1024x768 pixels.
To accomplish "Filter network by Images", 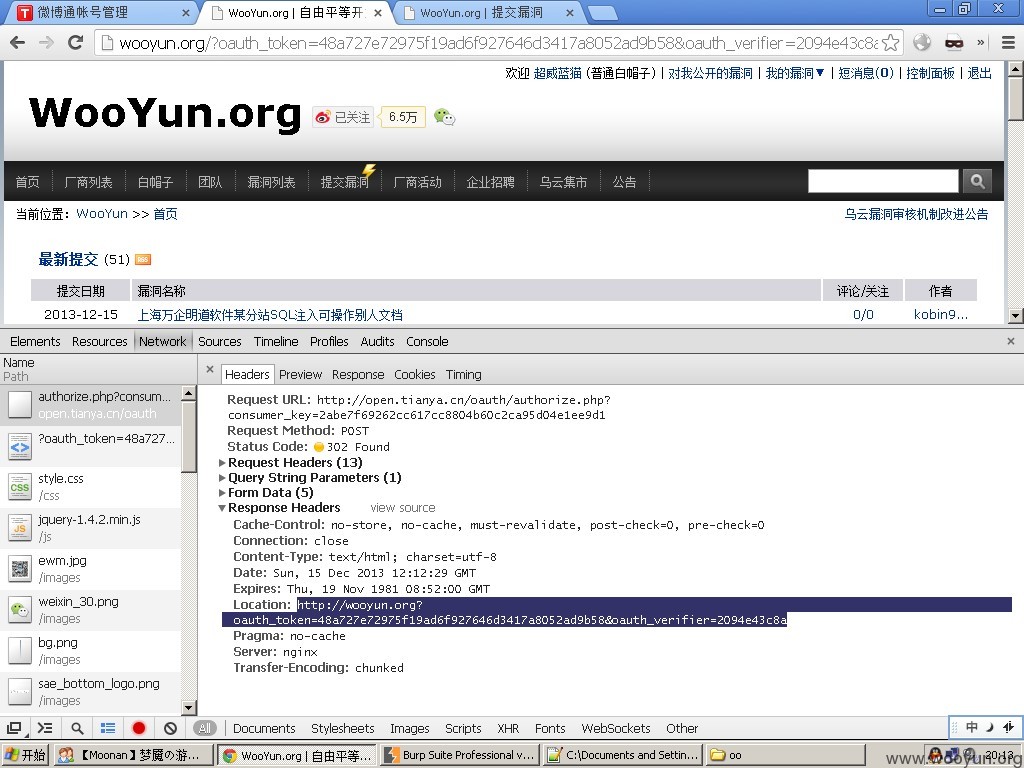I will coord(409,728).
